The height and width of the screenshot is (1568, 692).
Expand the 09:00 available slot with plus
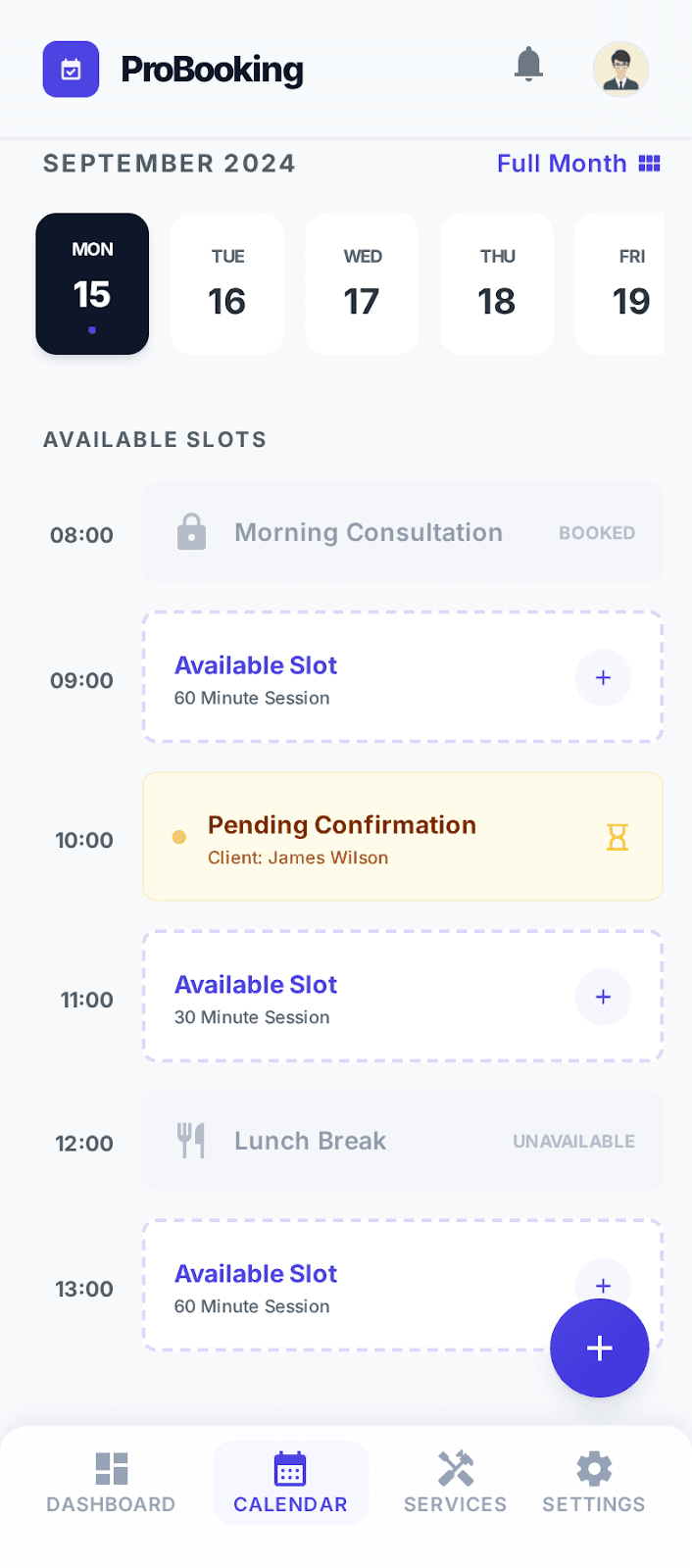point(603,677)
